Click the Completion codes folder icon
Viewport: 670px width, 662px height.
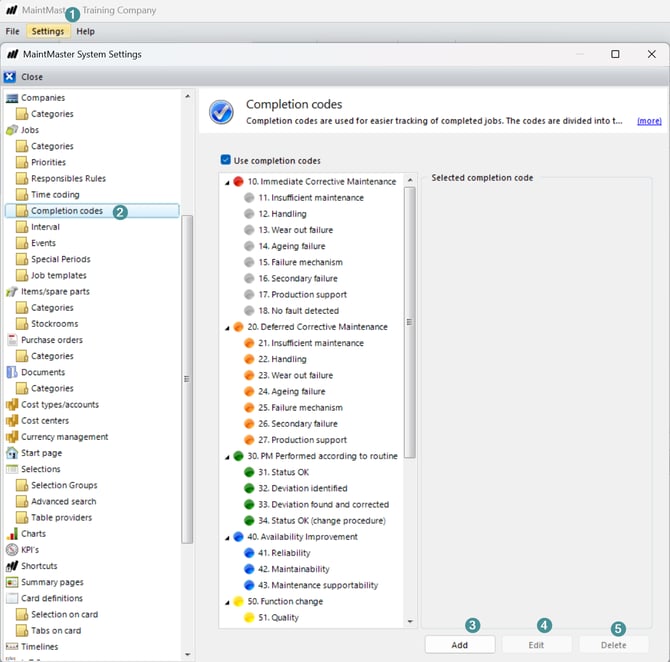coord(22,211)
